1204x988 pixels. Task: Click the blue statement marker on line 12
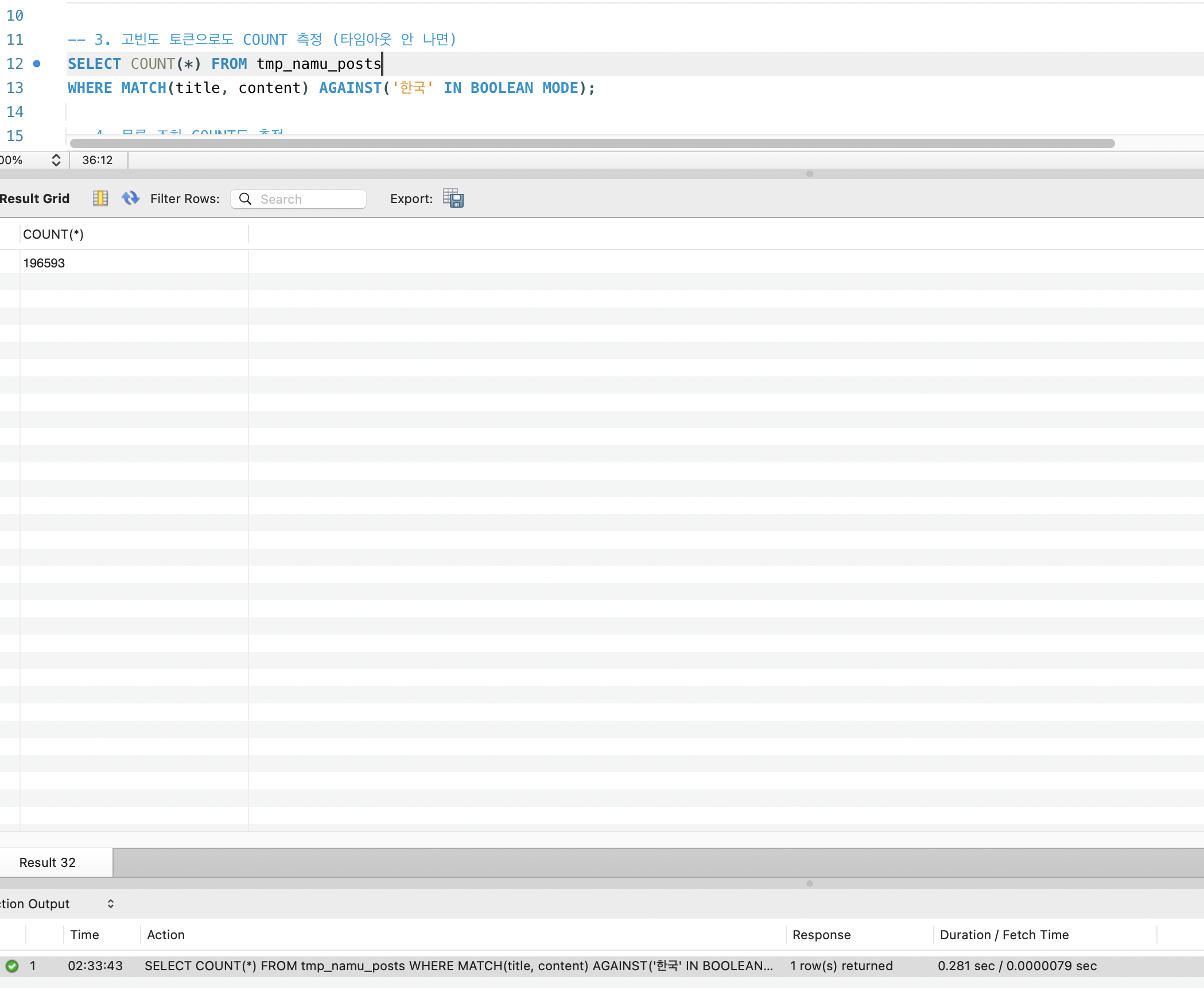[x=37, y=64]
